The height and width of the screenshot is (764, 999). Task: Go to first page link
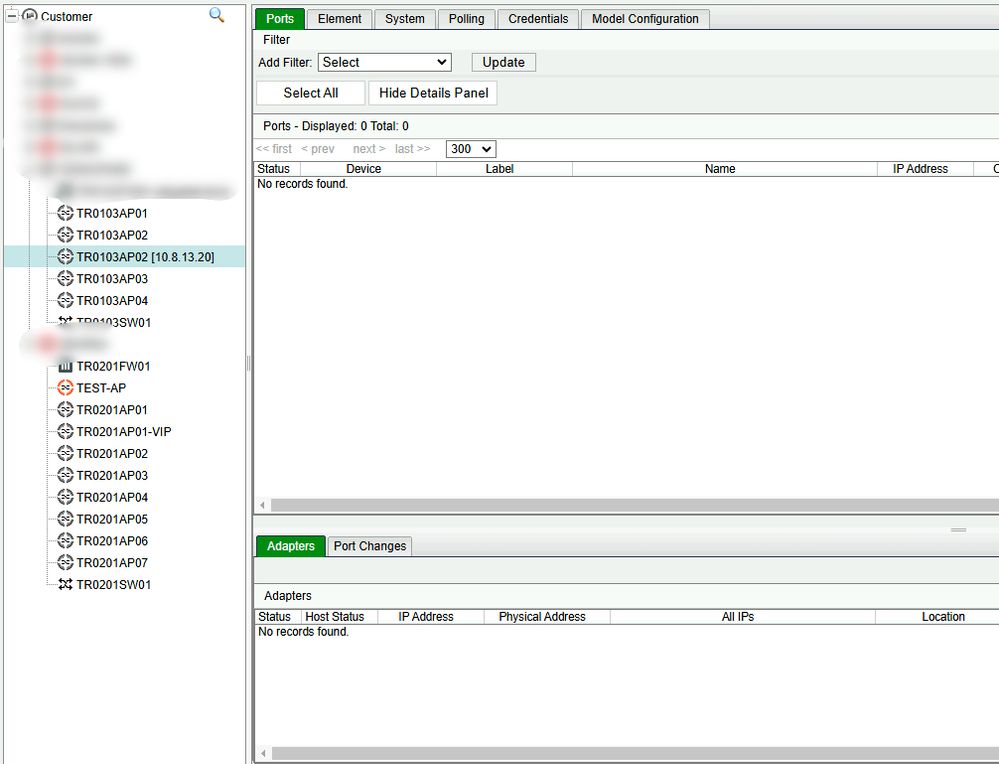(x=274, y=148)
